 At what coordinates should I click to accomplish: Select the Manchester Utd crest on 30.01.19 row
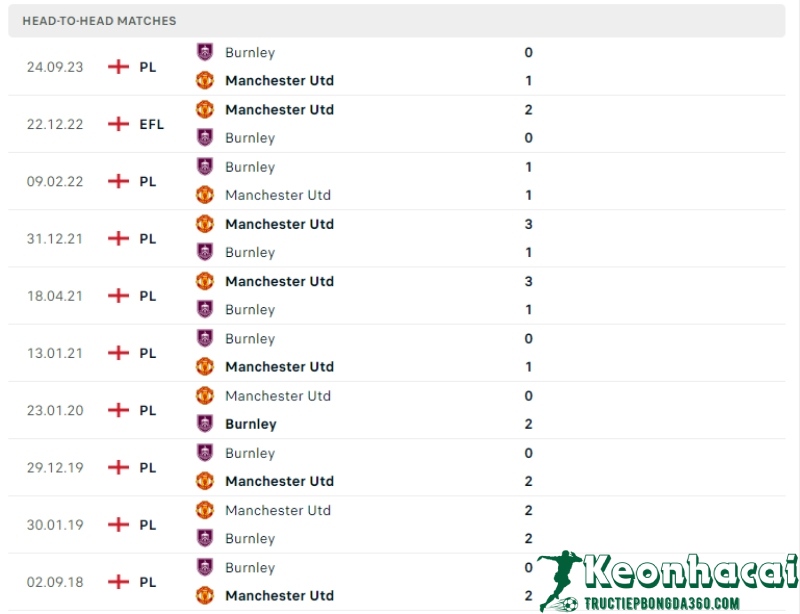[205, 510]
